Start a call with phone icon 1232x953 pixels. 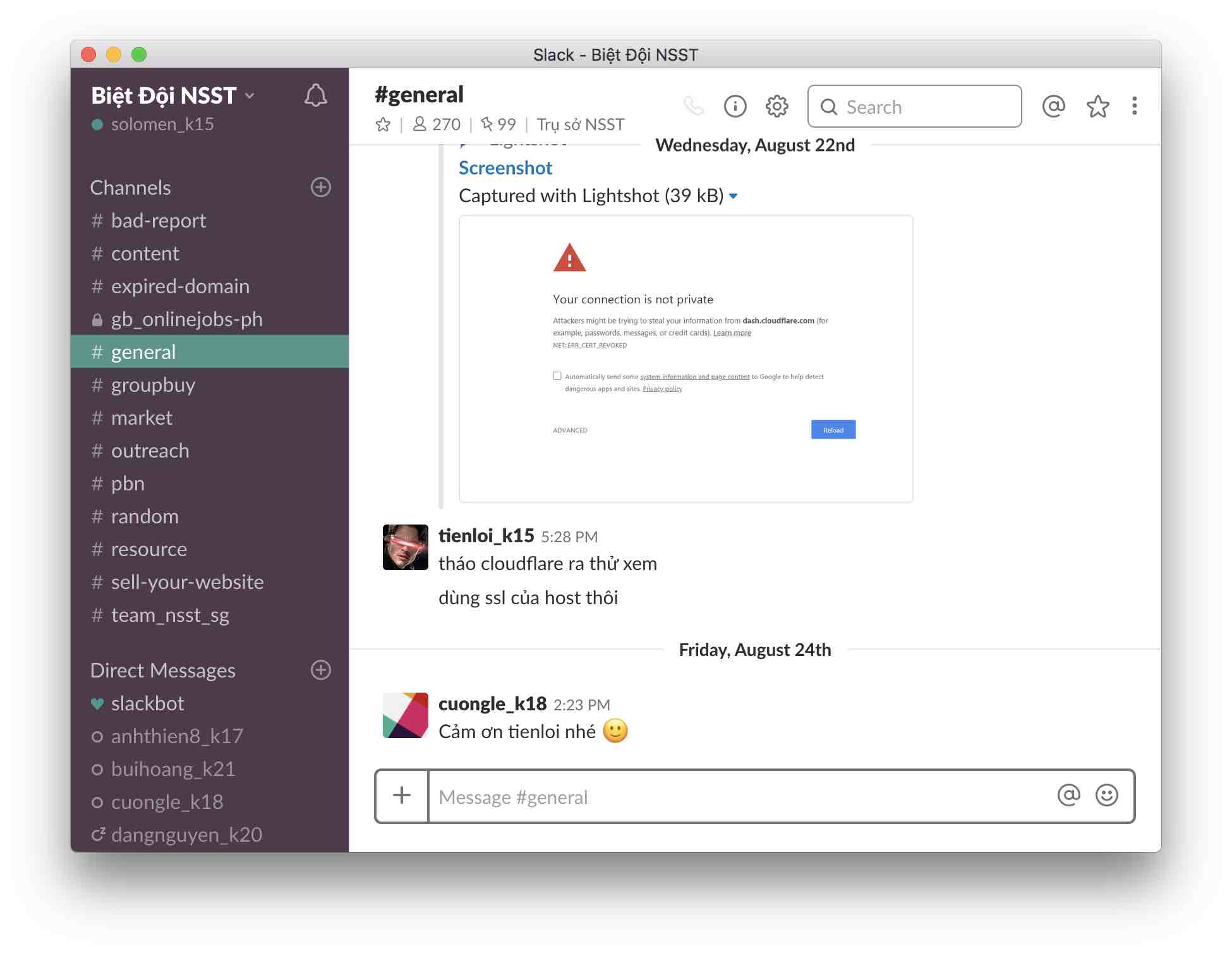pos(694,106)
